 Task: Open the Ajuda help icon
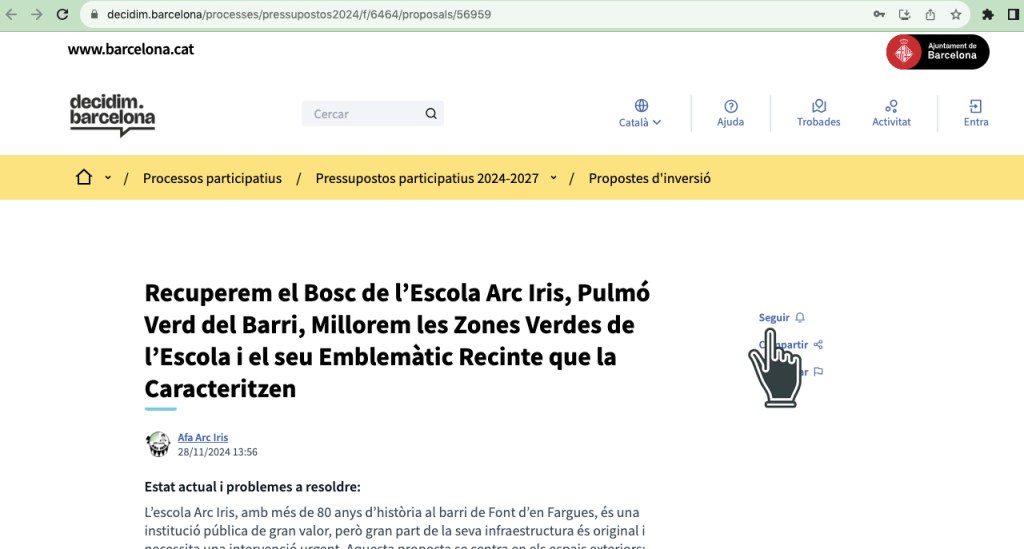(x=730, y=107)
